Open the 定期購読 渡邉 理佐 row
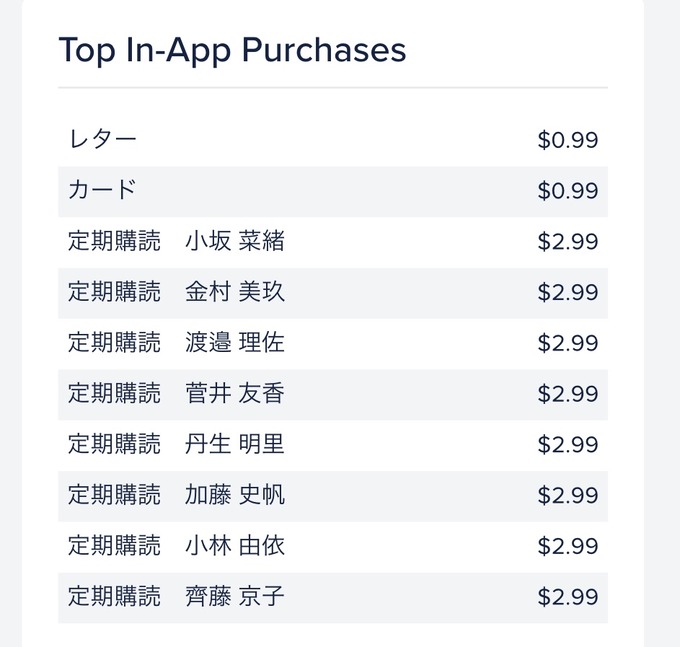This screenshot has width=680, height=647. tap(333, 343)
